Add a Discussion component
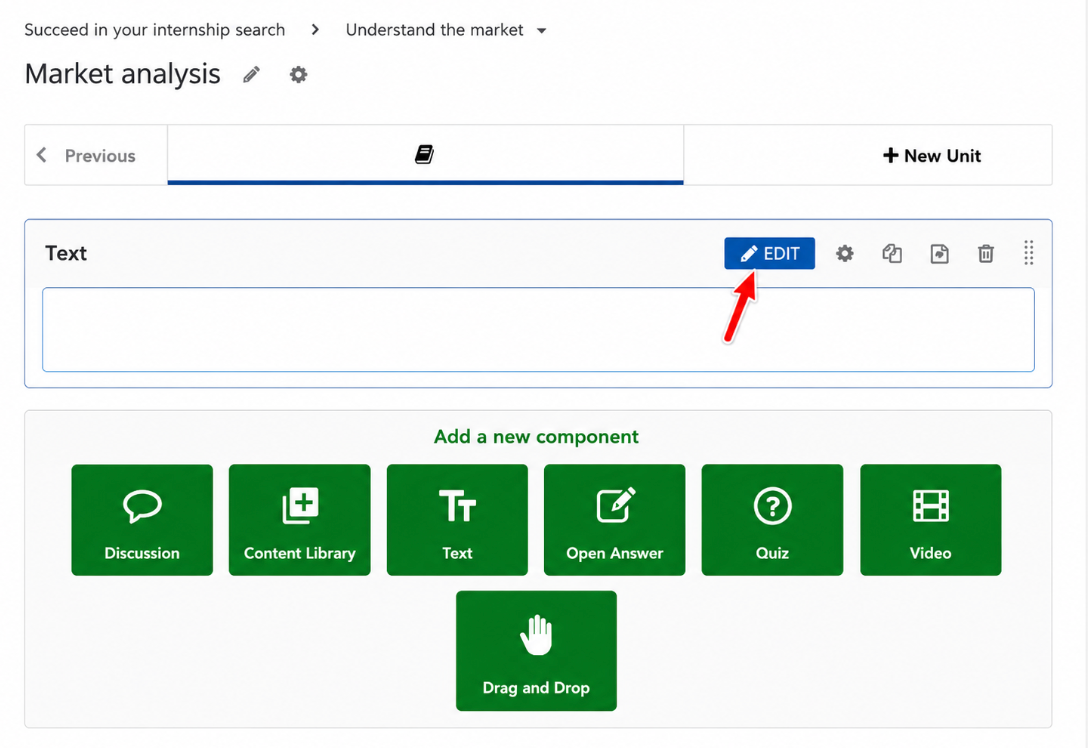Image resolution: width=1088 pixels, height=748 pixels. coord(142,520)
